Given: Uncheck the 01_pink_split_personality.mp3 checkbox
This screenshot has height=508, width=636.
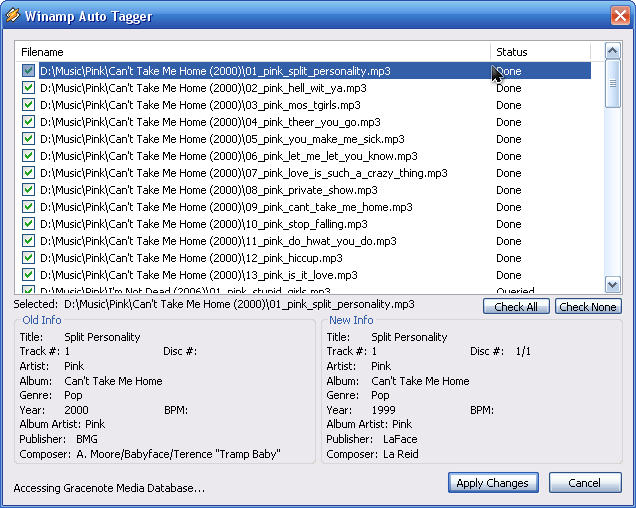Looking at the screenshot, I should pos(28,71).
